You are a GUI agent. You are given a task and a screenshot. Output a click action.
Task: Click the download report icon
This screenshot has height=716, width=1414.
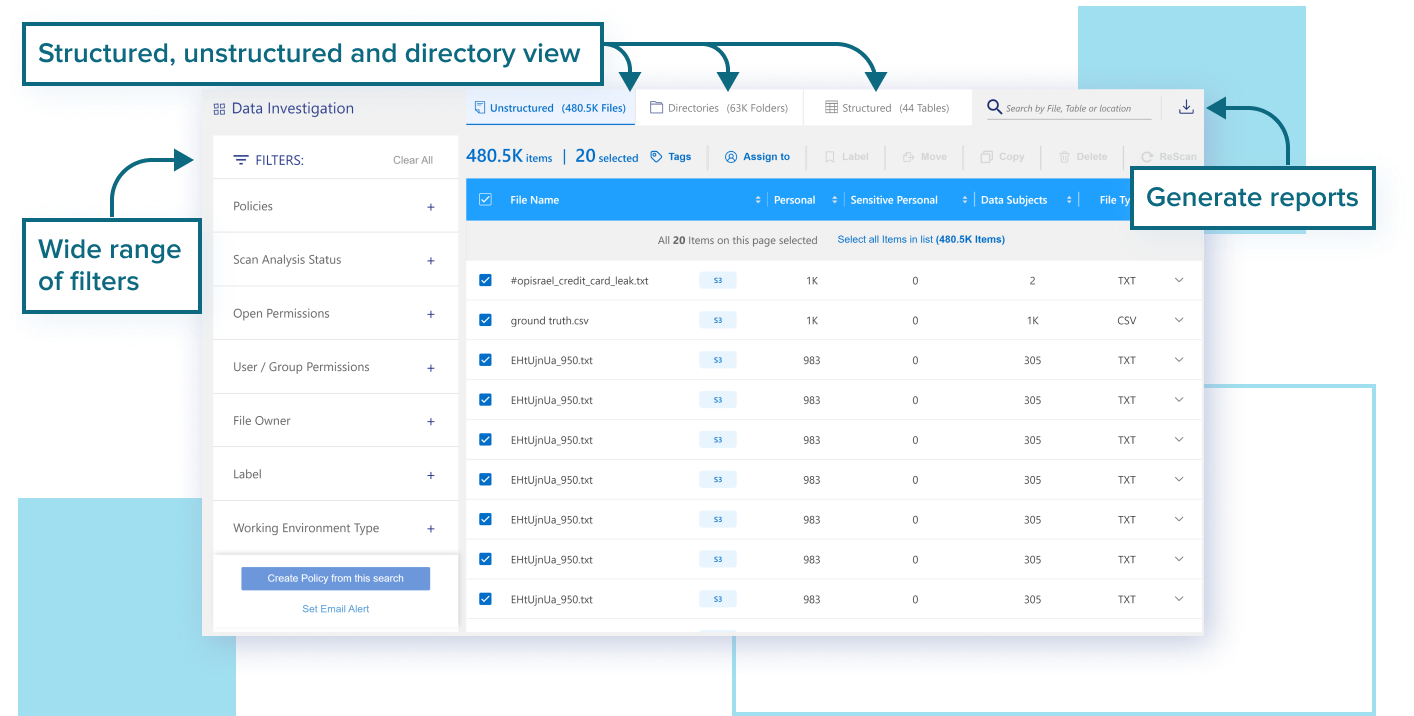tap(1186, 107)
